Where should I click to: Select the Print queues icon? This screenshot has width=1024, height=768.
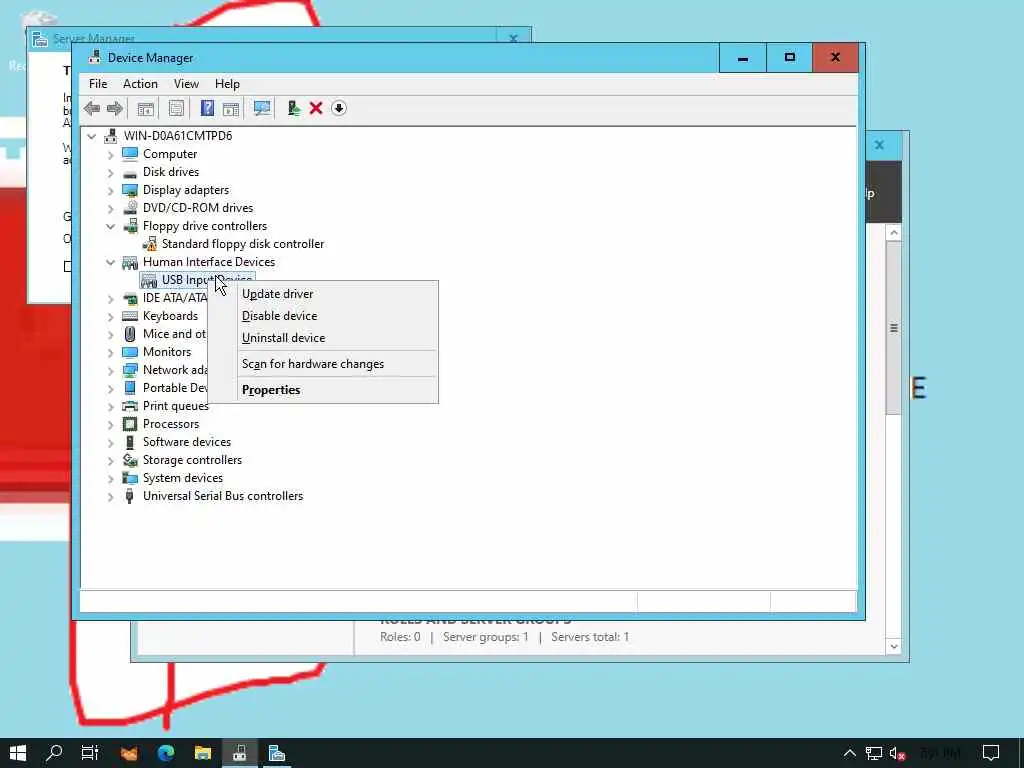pyautogui.click(x=130, y=406)
